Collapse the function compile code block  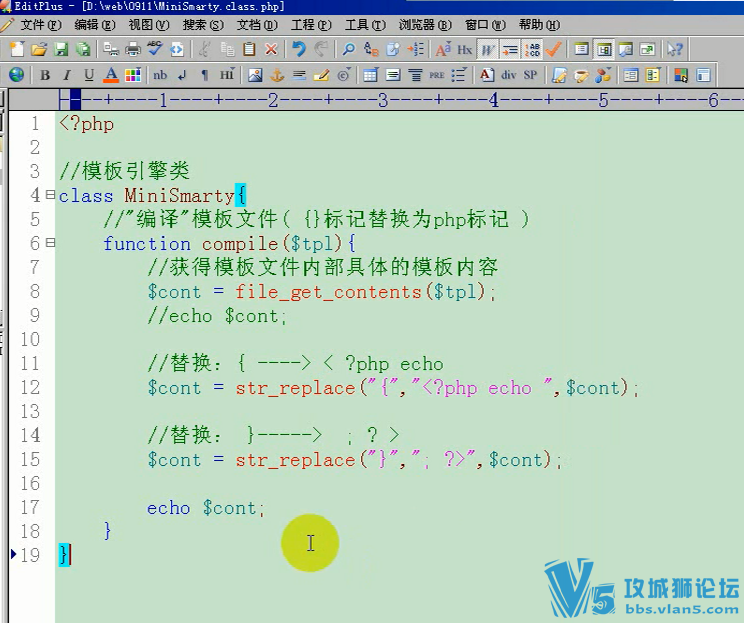coord(50,243)
